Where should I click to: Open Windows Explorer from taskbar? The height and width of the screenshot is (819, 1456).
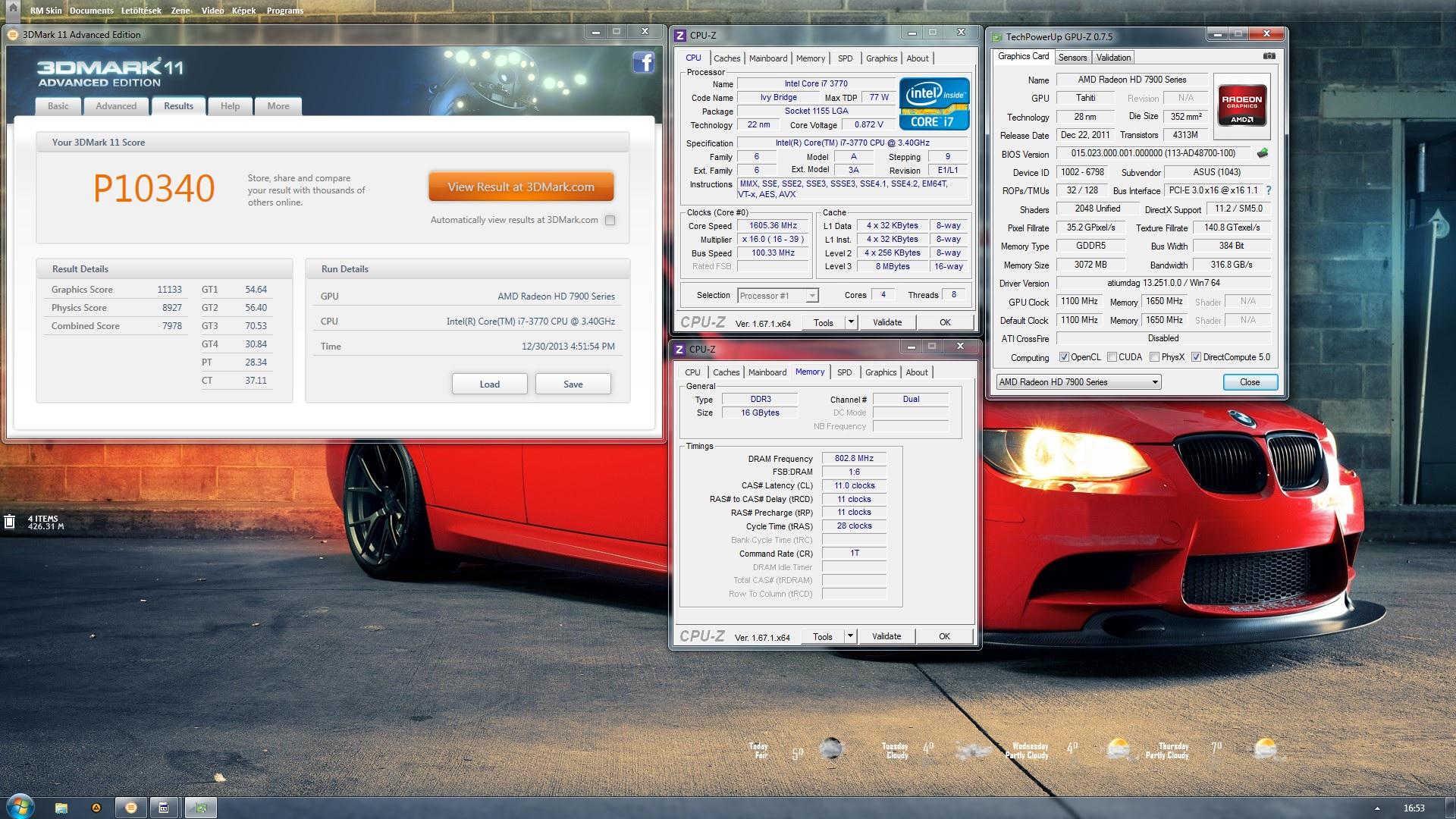(61, 808)
